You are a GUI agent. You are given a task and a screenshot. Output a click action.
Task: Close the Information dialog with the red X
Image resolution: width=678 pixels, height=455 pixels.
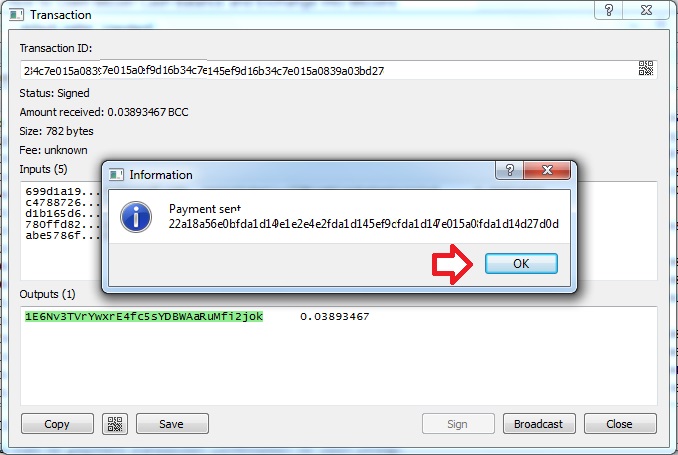pyautogui.click(x=547, y=170)
